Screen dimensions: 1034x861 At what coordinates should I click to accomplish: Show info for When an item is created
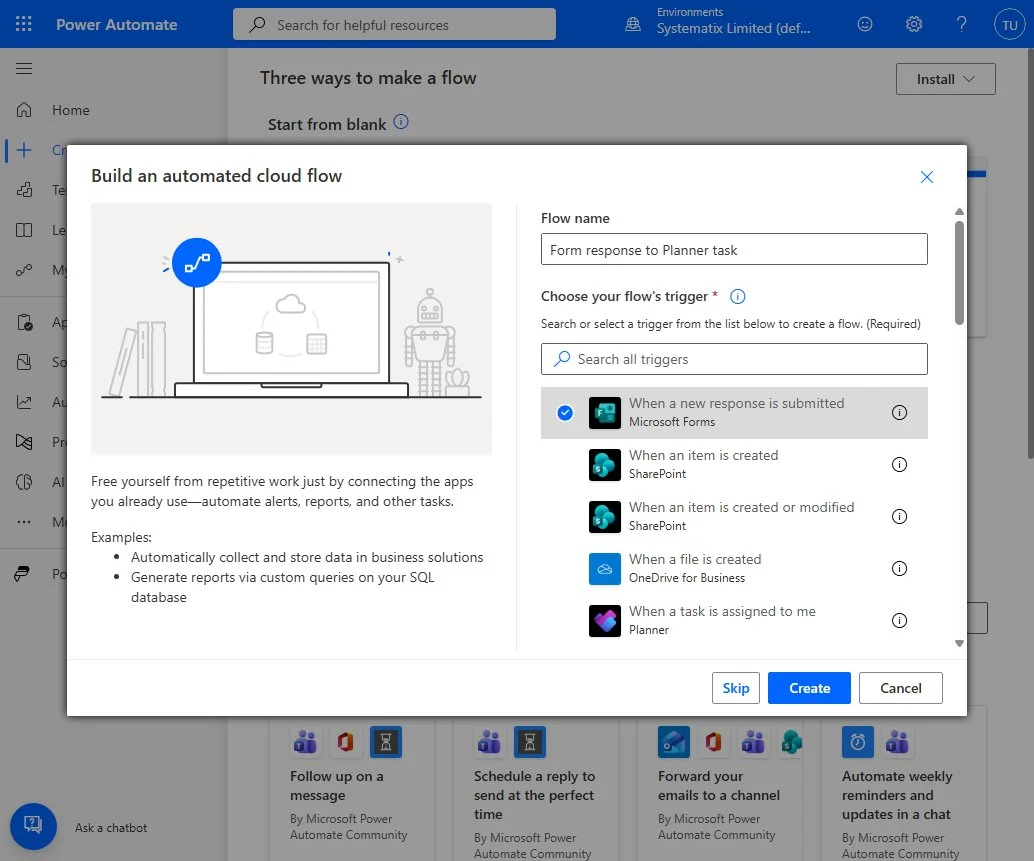(x=899, y=465)
